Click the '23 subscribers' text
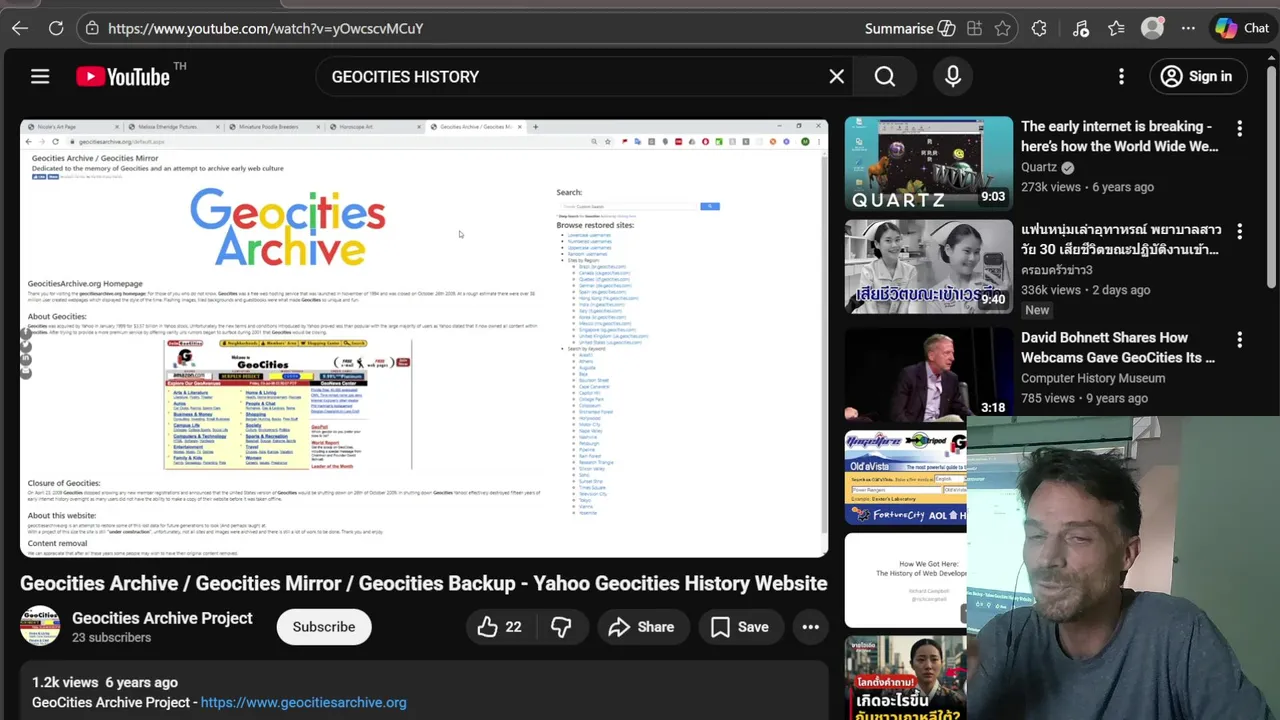Viewport: 1280px width, 720px height. [111, 637]
